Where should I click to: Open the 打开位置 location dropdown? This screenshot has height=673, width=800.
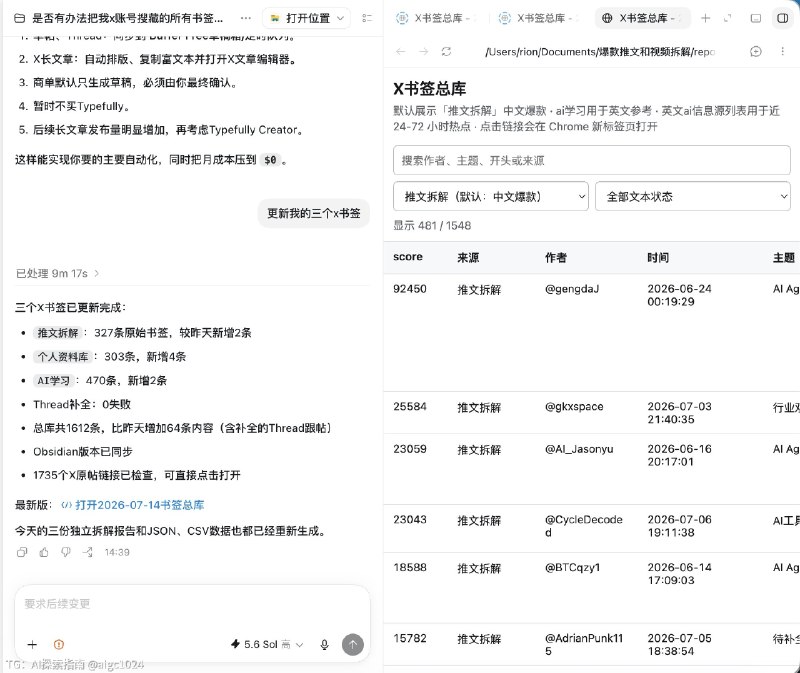(307, 18)
